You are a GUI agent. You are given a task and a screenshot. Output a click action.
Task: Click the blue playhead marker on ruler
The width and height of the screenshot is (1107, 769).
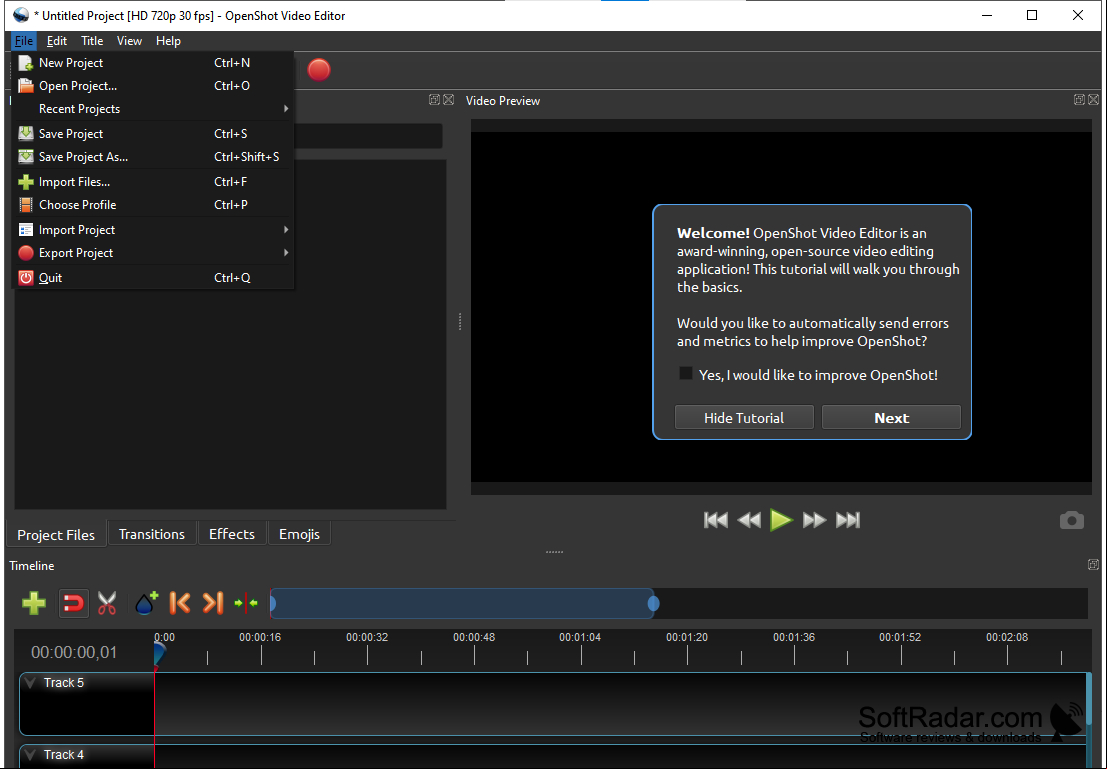pyautogui.click(x=159, y=654)
